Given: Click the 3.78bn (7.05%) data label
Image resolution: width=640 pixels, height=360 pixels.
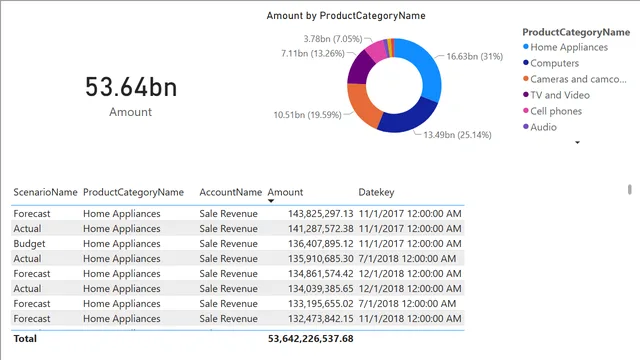Looking at the screenshot, I should click(x=333, y=39).
